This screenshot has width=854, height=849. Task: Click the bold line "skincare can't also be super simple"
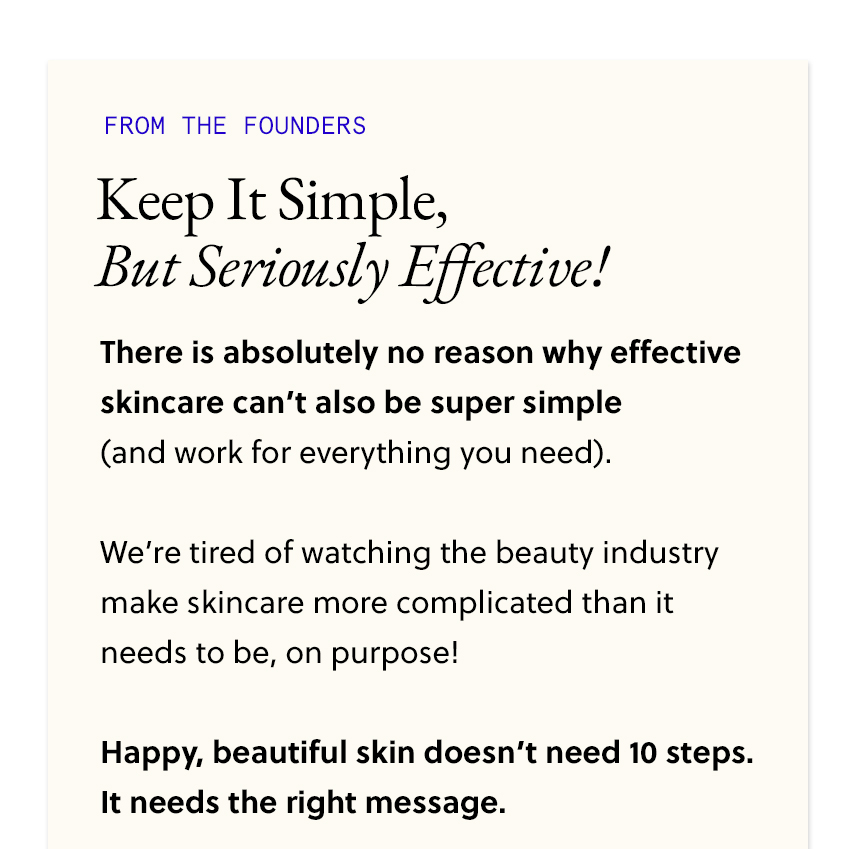(361, 403)
